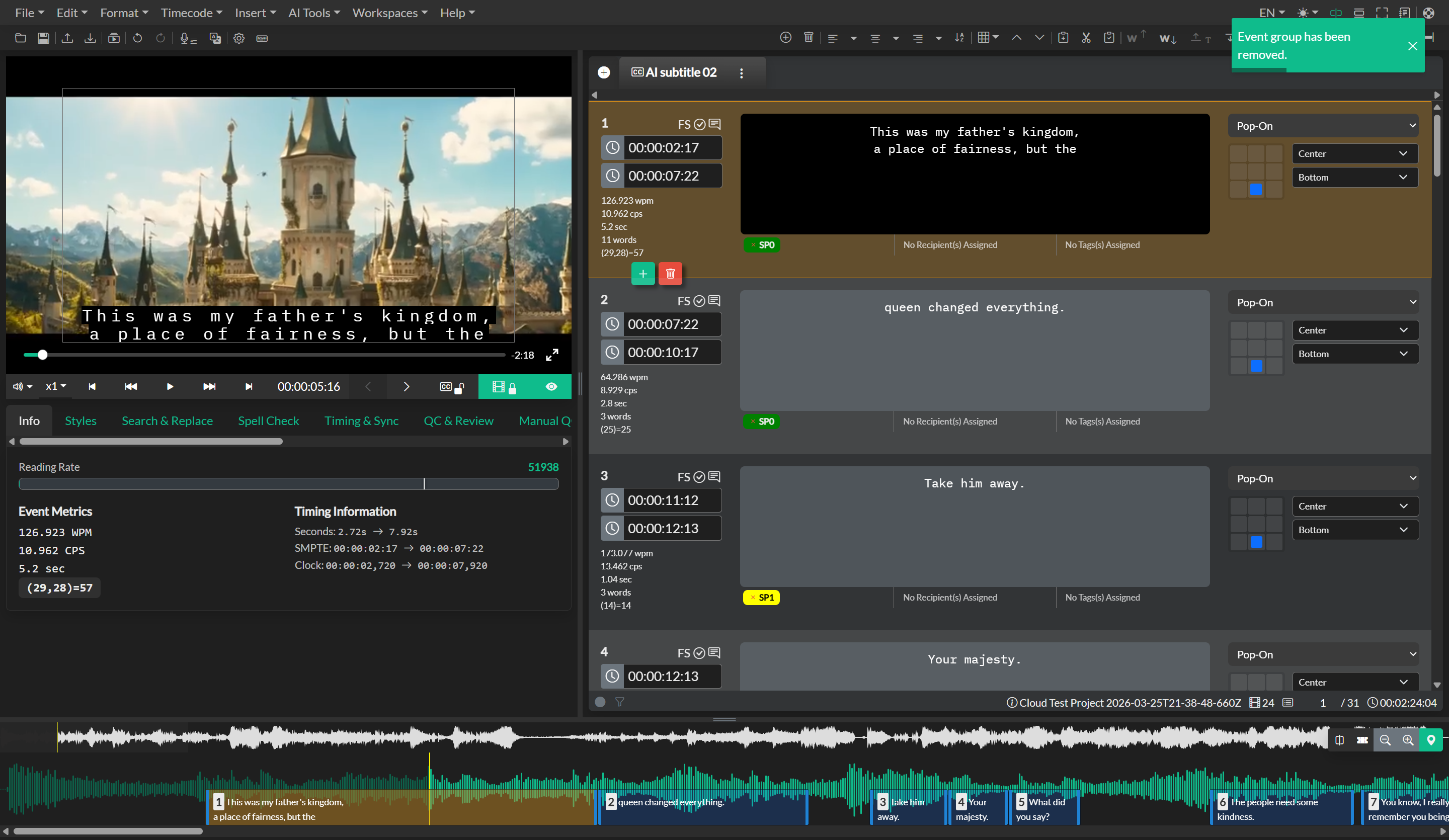Screen dimensions: 1449x840
Task: Toggle closed captions in the video player
Action: pyautogui.click(x=447, y=386)
